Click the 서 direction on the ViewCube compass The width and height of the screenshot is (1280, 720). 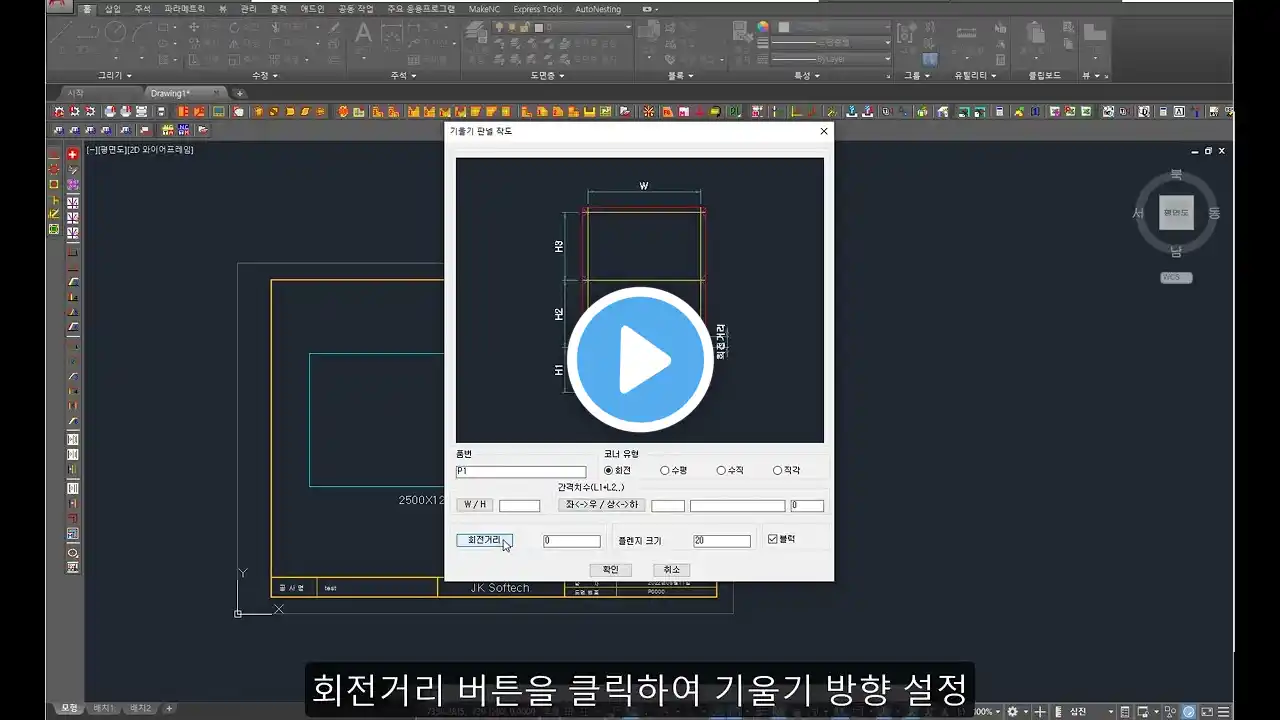click(x=1138, y=213)
